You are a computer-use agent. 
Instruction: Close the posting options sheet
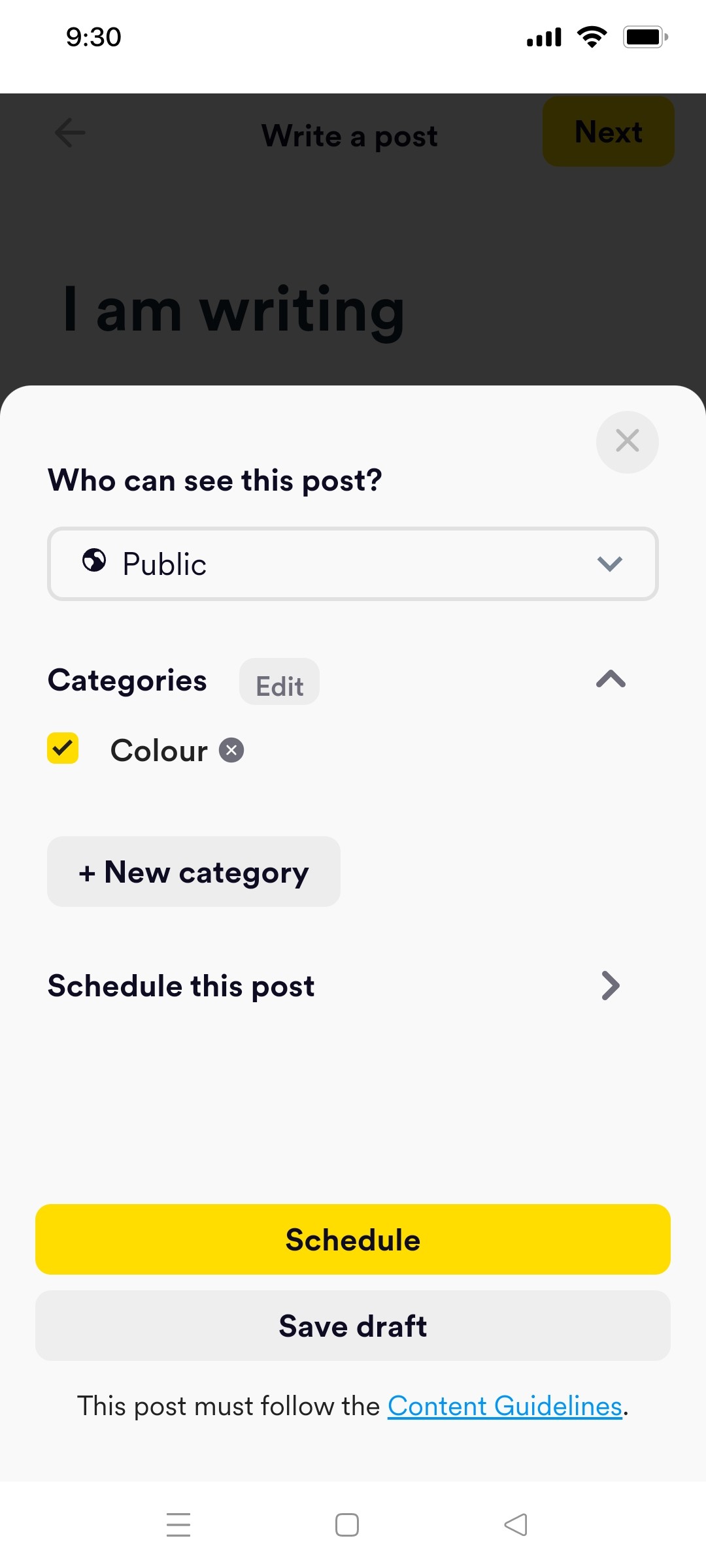coord(627,441)
